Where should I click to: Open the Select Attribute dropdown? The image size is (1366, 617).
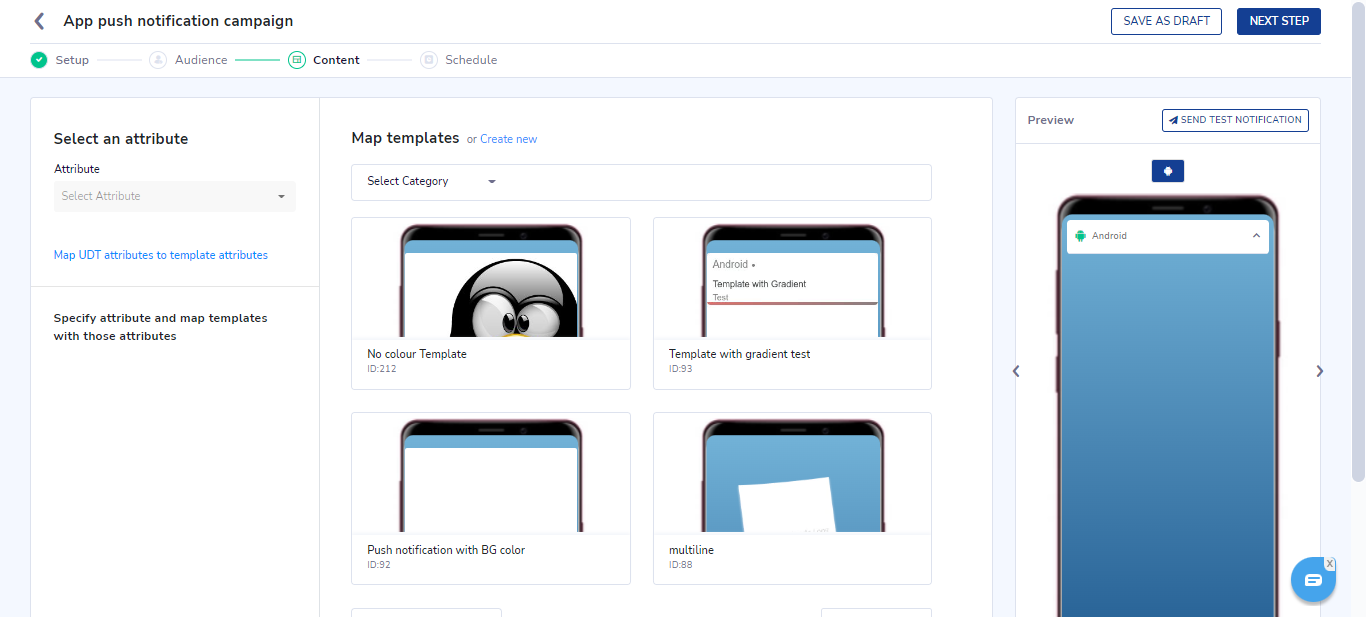point(175,196)
